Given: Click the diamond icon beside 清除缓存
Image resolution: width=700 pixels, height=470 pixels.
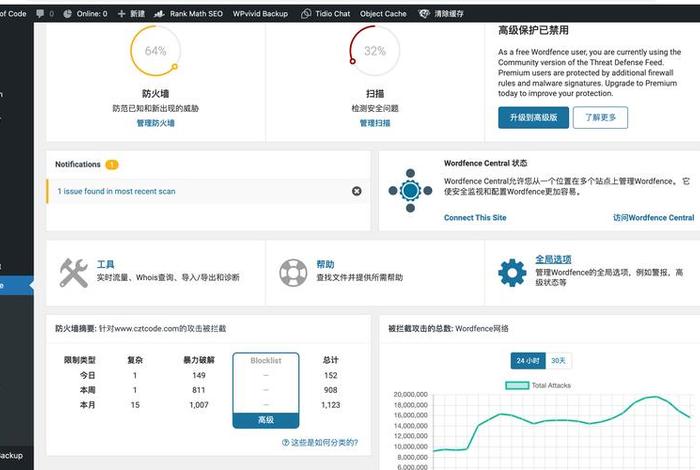Looking at the screenshot, I should 424,13.
